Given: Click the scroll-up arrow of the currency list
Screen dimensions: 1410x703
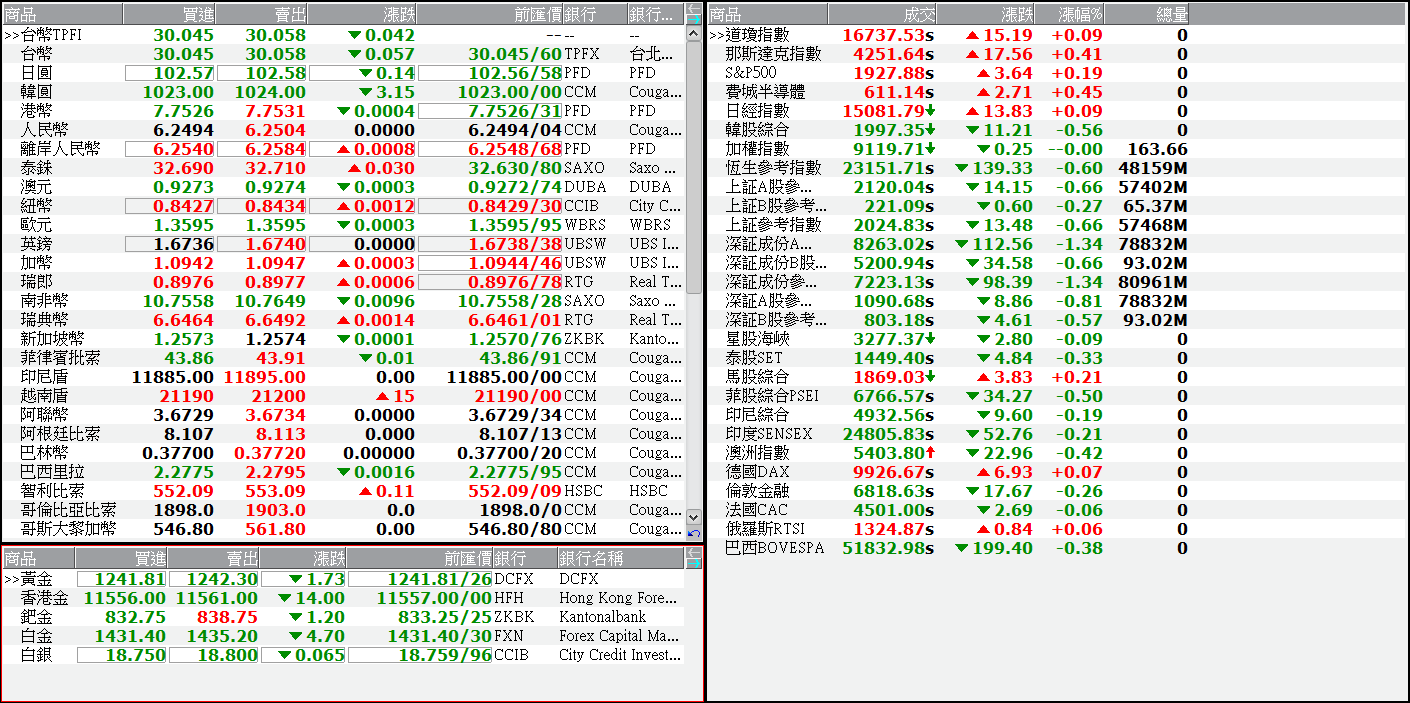Looking at the screenshot, I should point(695,33).
